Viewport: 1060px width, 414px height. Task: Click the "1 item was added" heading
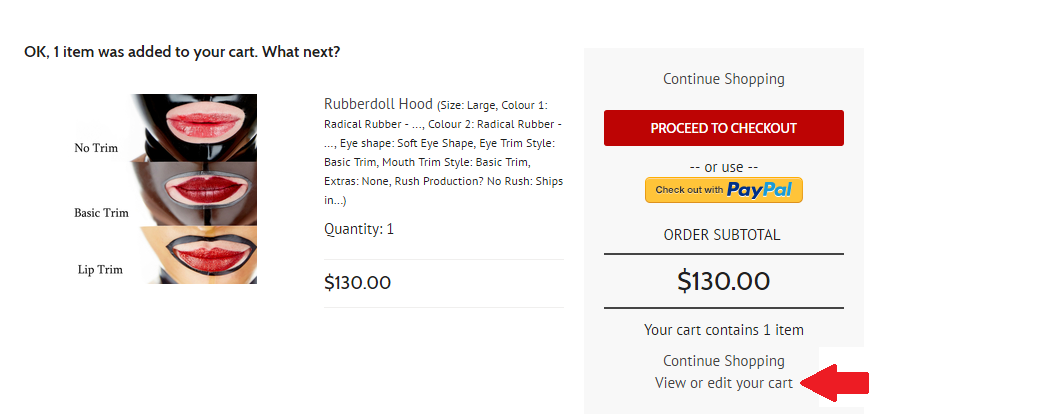pos(182,52)
